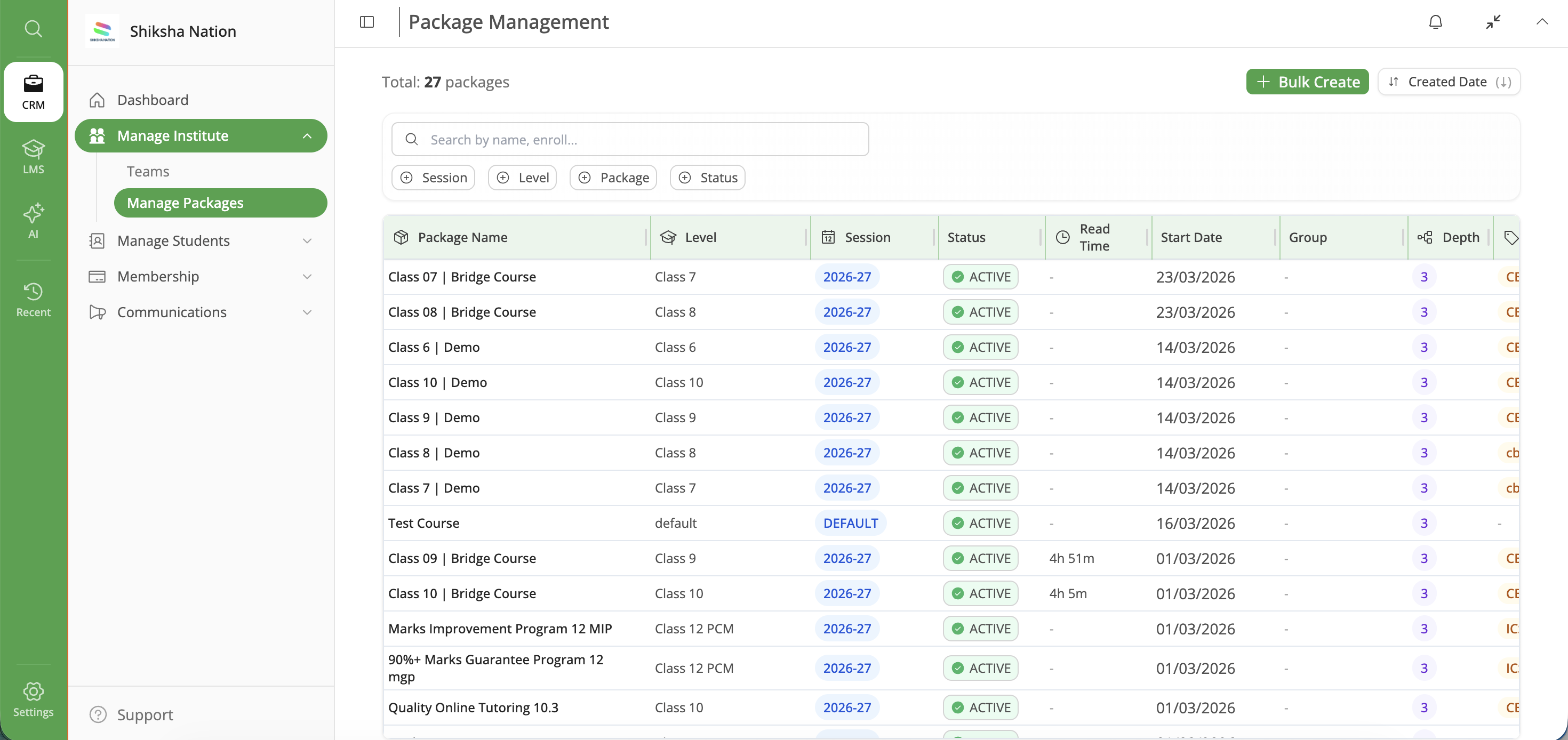This screenshot has width=1568, height=740.
Task: Click the collapse fullscreen arrows icon
Action: click(1492, 22)
